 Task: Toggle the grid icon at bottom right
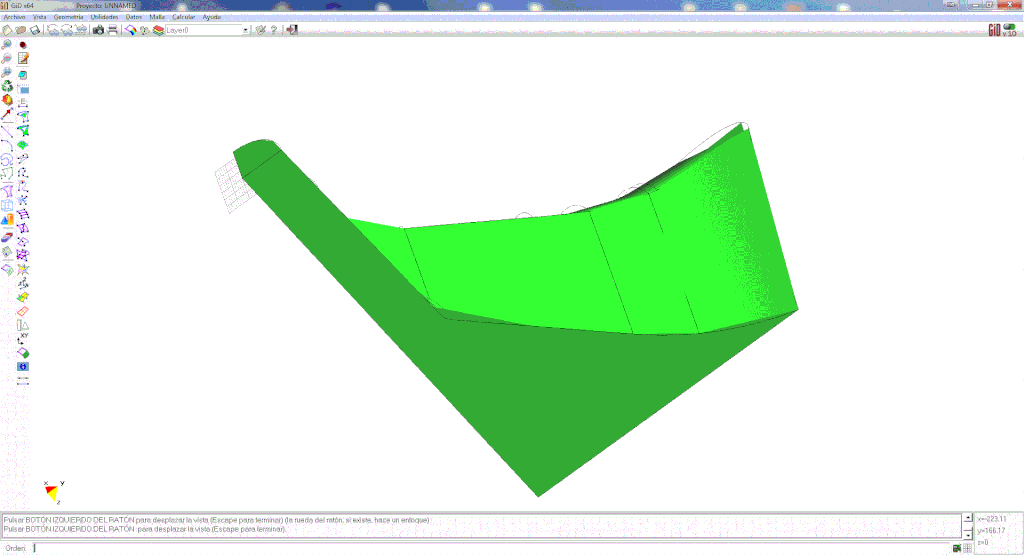point(968,548)
